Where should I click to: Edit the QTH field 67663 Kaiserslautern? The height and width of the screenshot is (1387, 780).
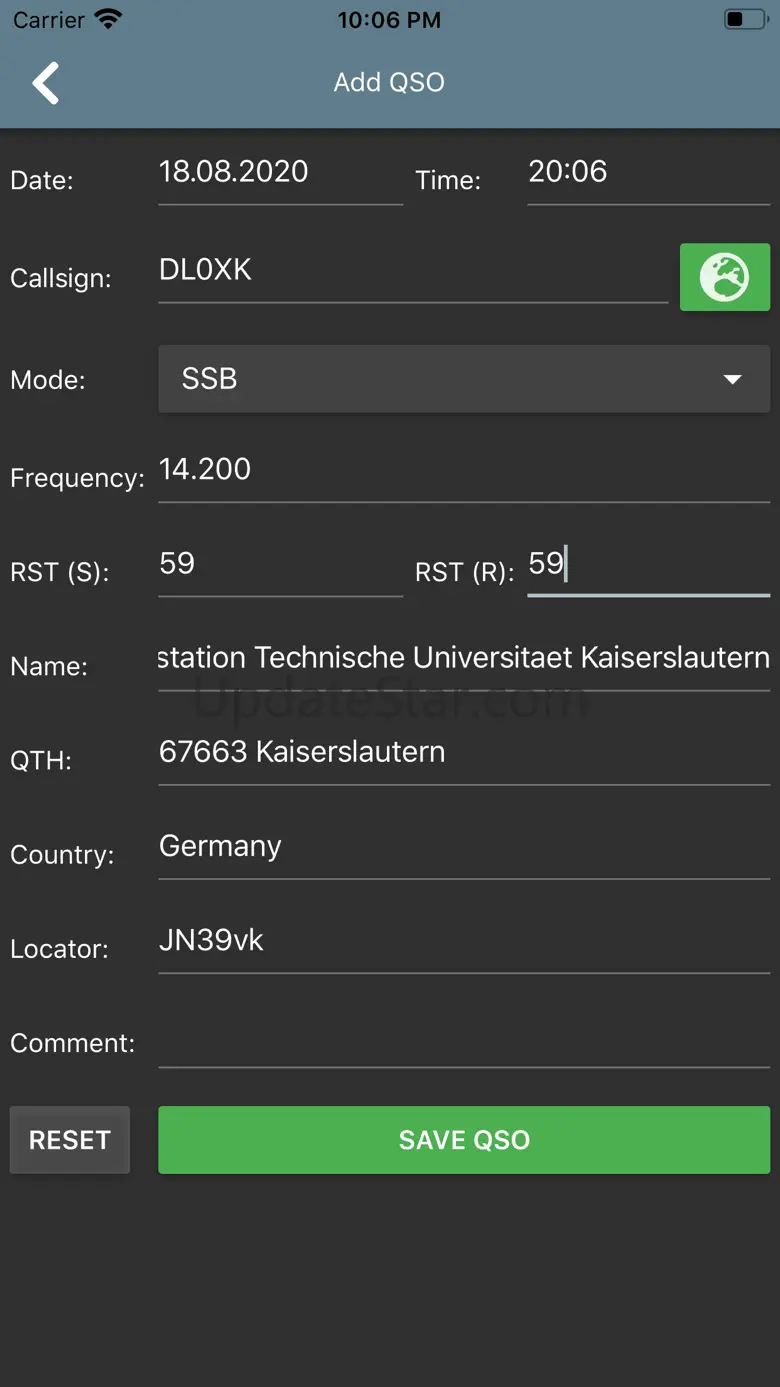coord(464,753)
